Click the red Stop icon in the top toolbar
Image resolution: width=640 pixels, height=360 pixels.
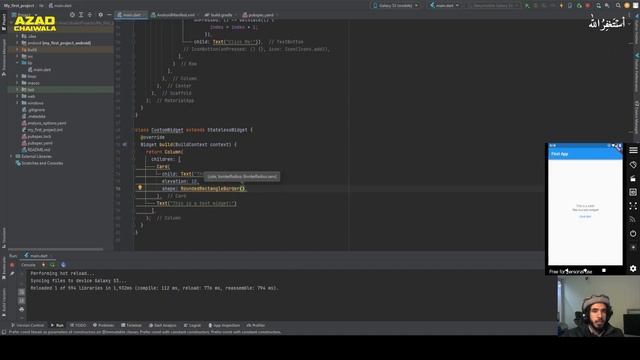pyautogui.click(x=588, y=5)
